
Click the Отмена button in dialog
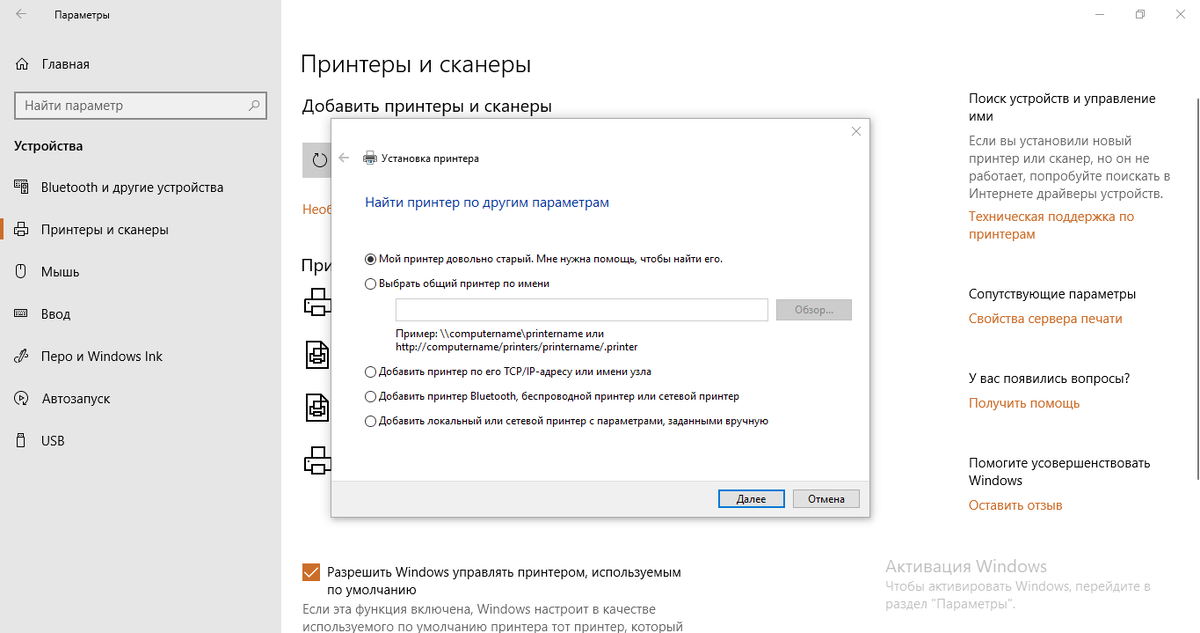point(826,498)
